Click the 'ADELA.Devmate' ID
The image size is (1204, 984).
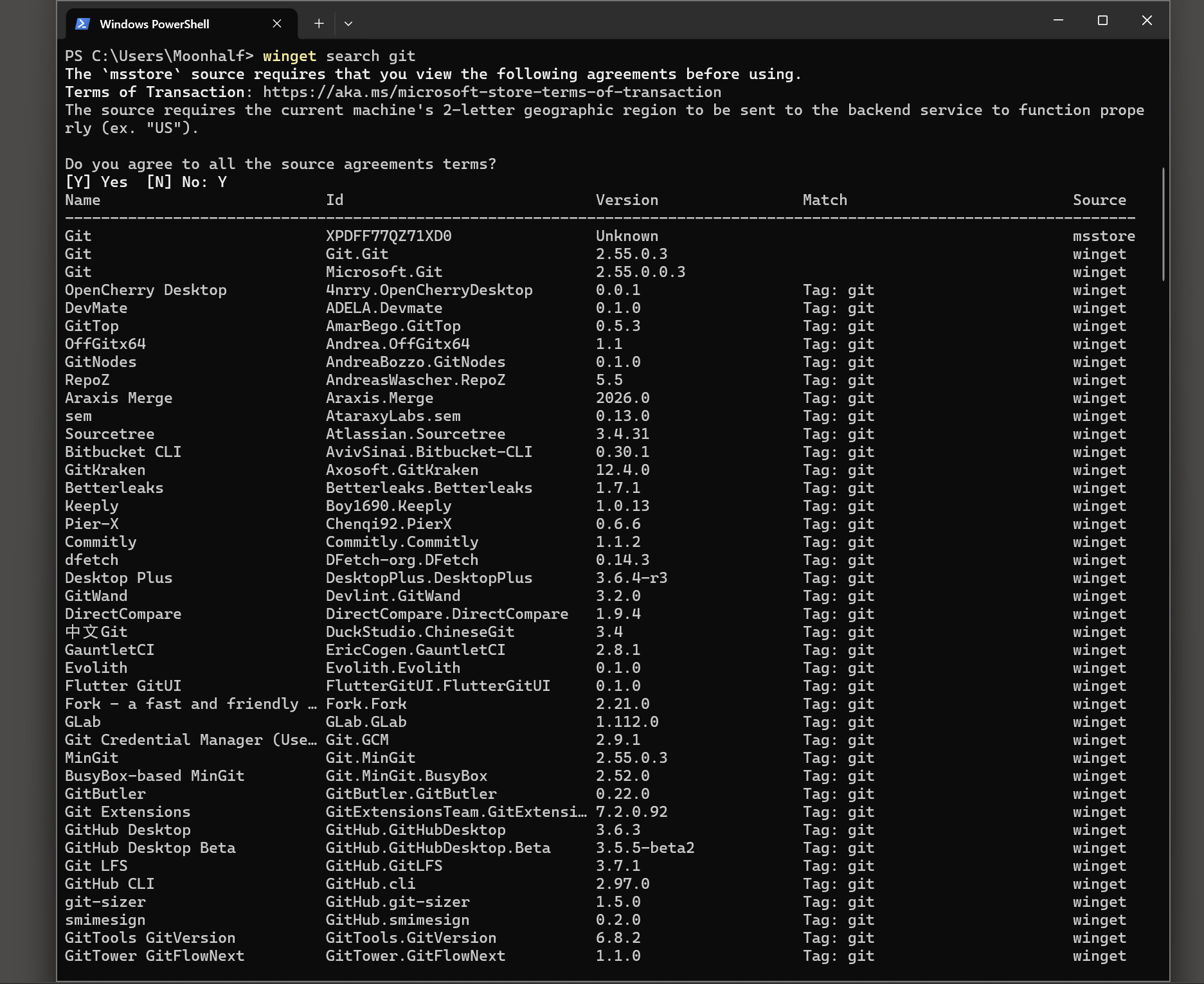pos(384,308)
